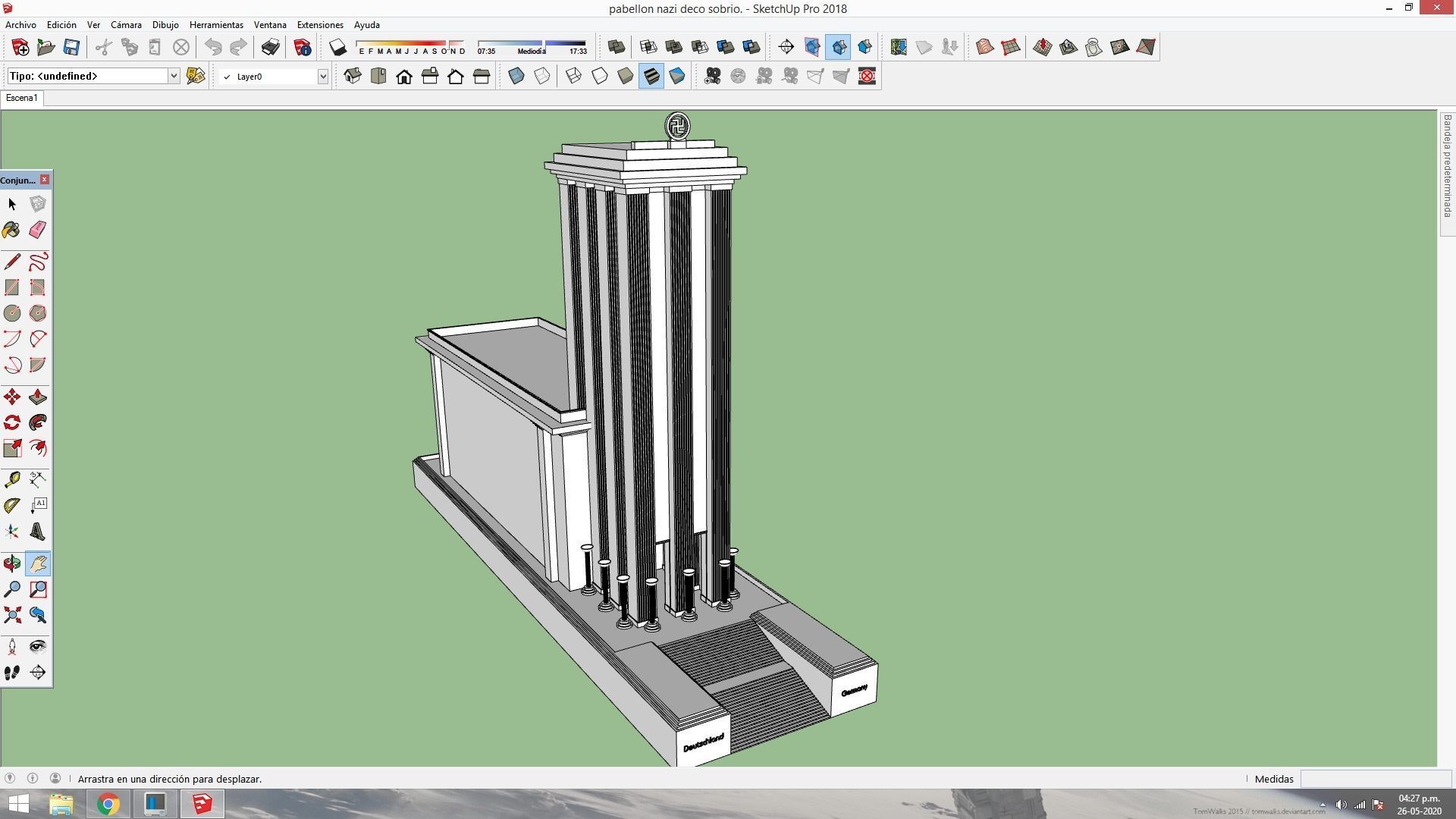Activate the Orbit tool
This screenshot has height=819, width=1456.
coord(12,563)
